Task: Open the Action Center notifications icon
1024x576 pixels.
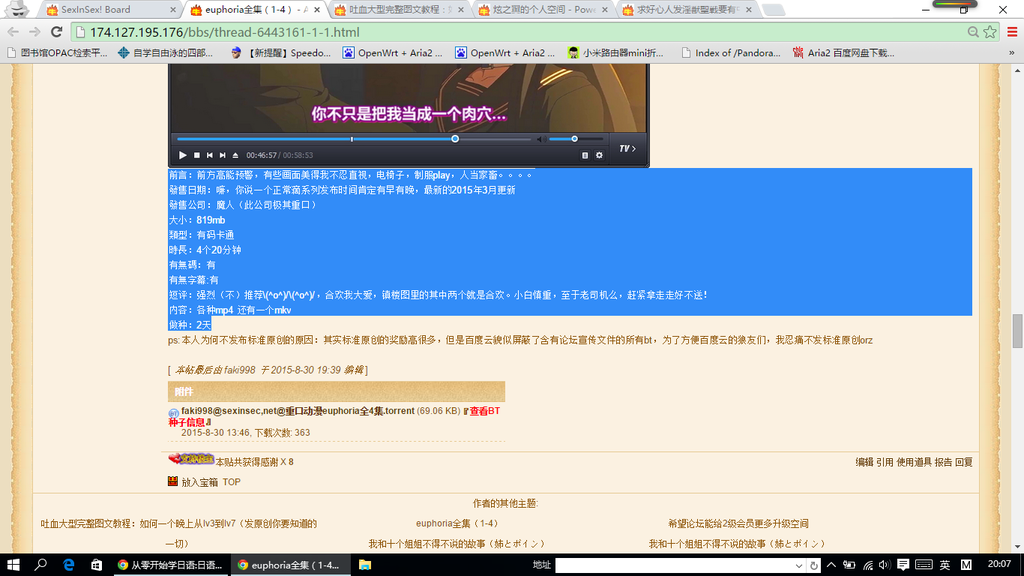Action: click(903, 565)
